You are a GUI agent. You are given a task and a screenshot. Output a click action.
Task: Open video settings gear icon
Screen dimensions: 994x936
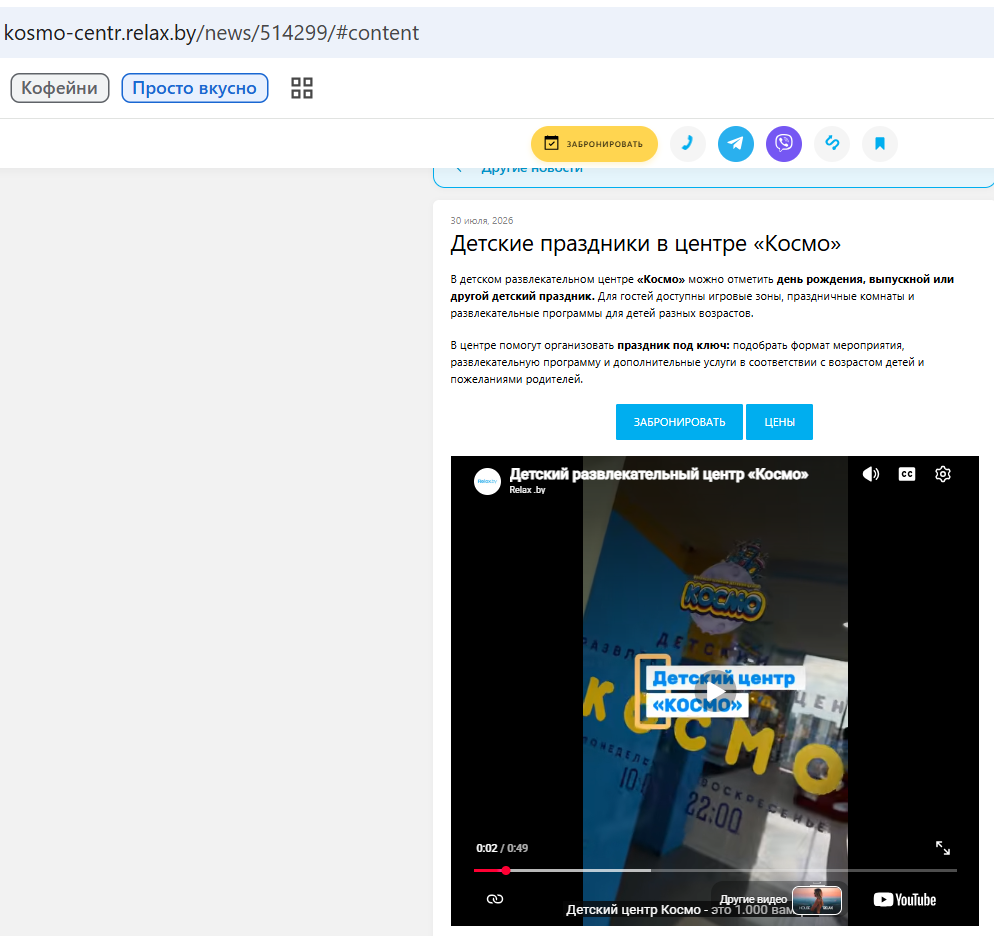[x=943, y=474]
